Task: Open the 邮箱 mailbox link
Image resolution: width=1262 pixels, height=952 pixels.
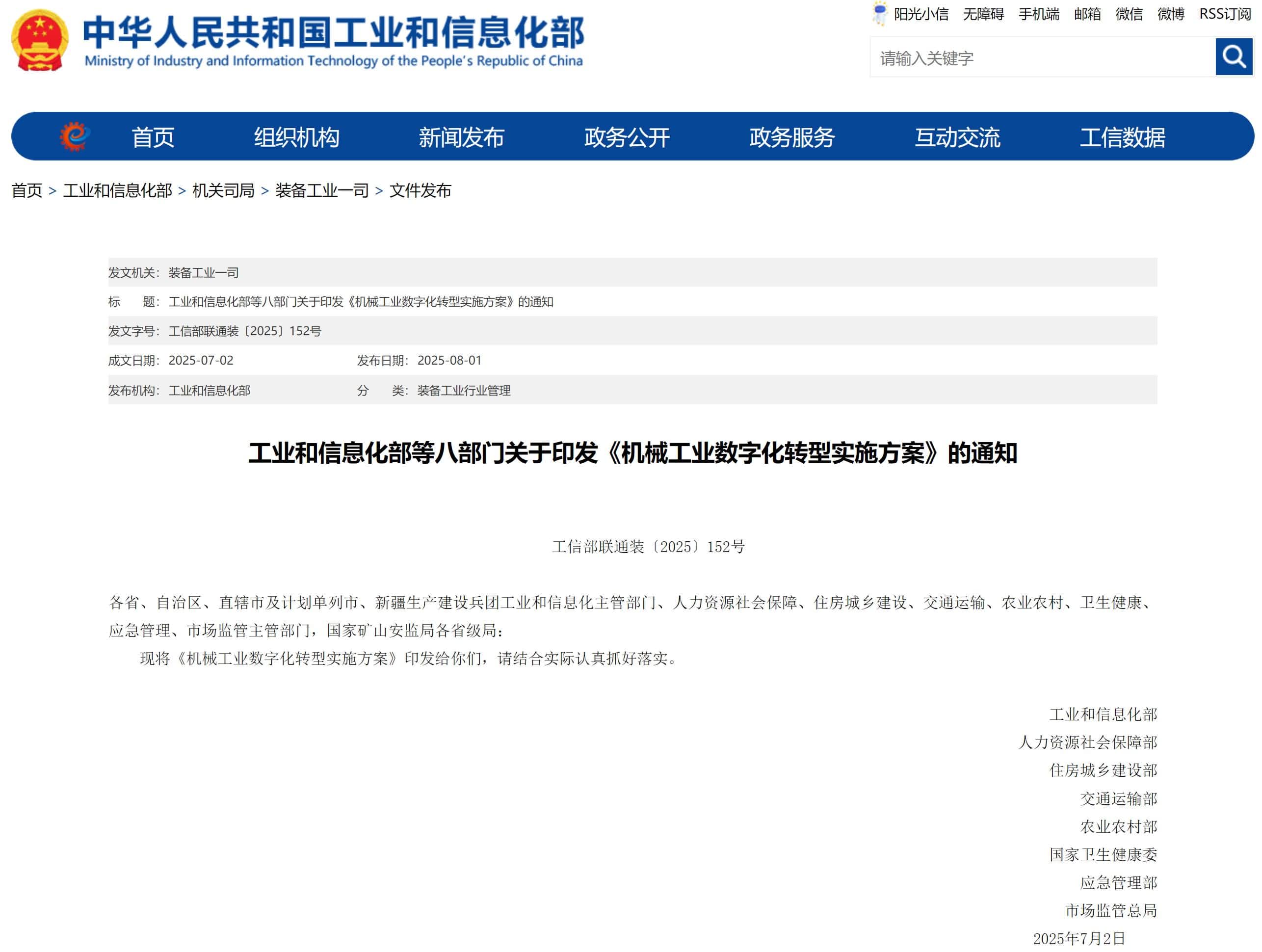Action: [1087, 14]
